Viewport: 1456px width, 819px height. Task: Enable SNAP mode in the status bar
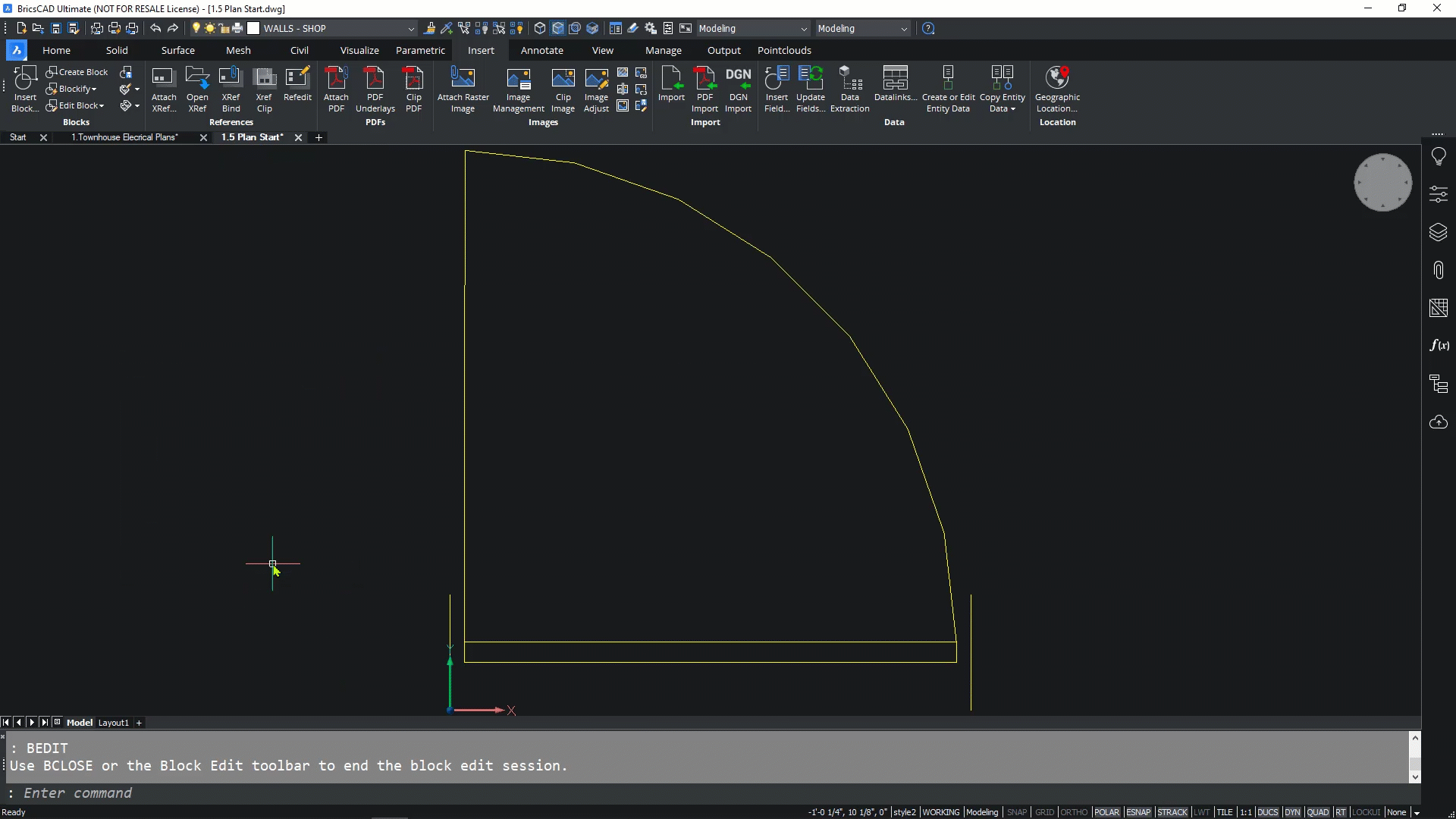1017,811
